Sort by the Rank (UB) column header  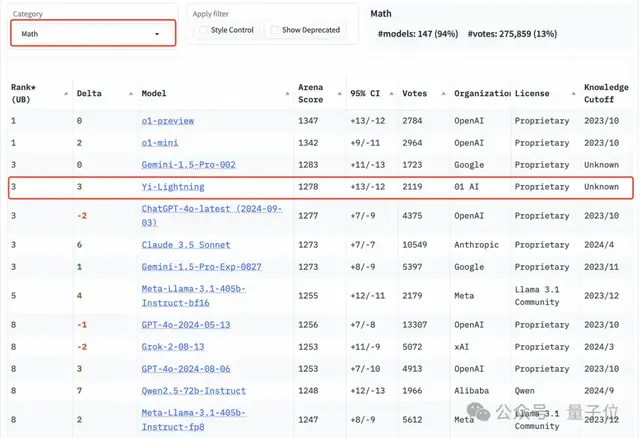[x=24, y=93]
